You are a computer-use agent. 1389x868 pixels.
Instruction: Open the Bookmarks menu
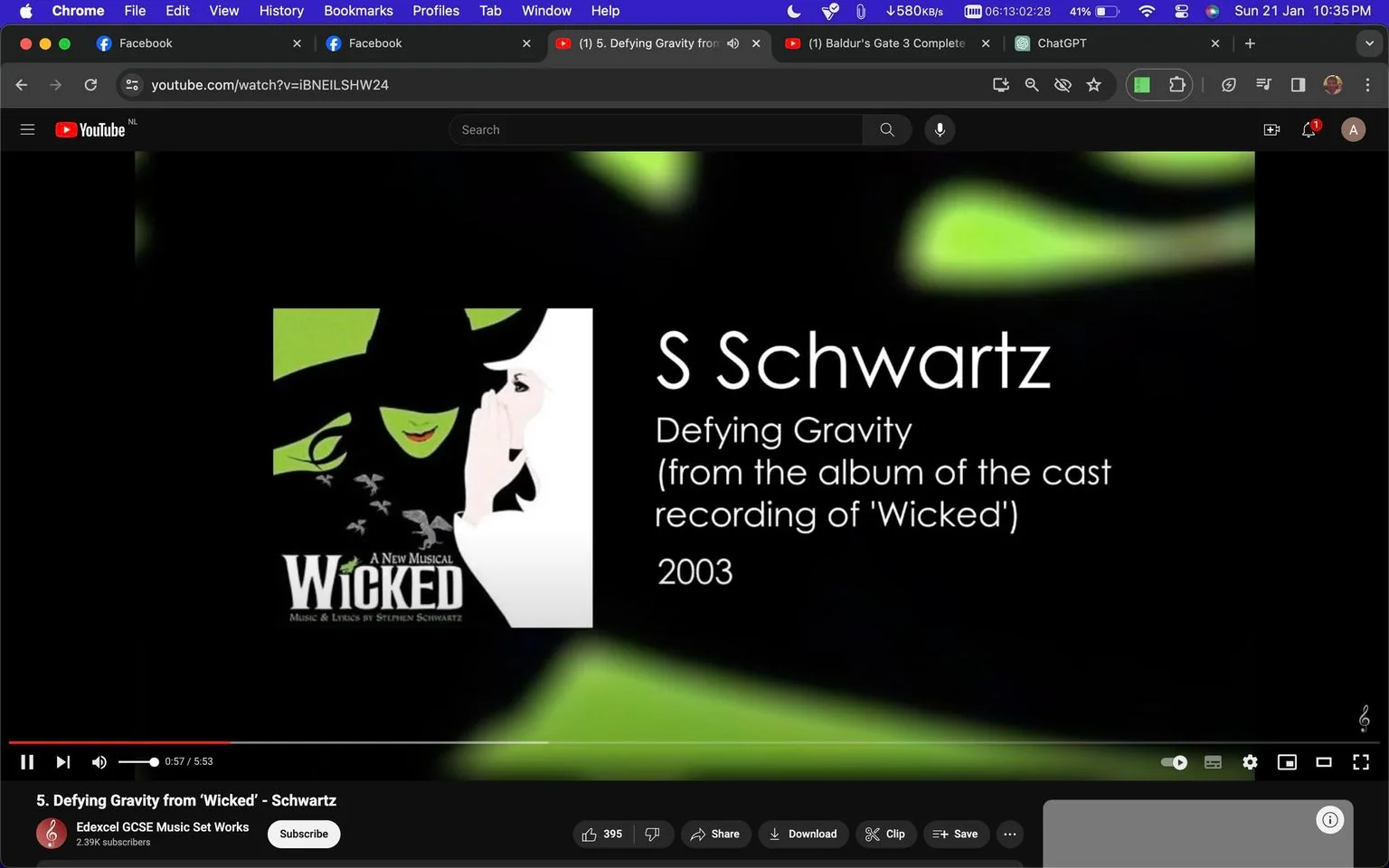point(358,11)
